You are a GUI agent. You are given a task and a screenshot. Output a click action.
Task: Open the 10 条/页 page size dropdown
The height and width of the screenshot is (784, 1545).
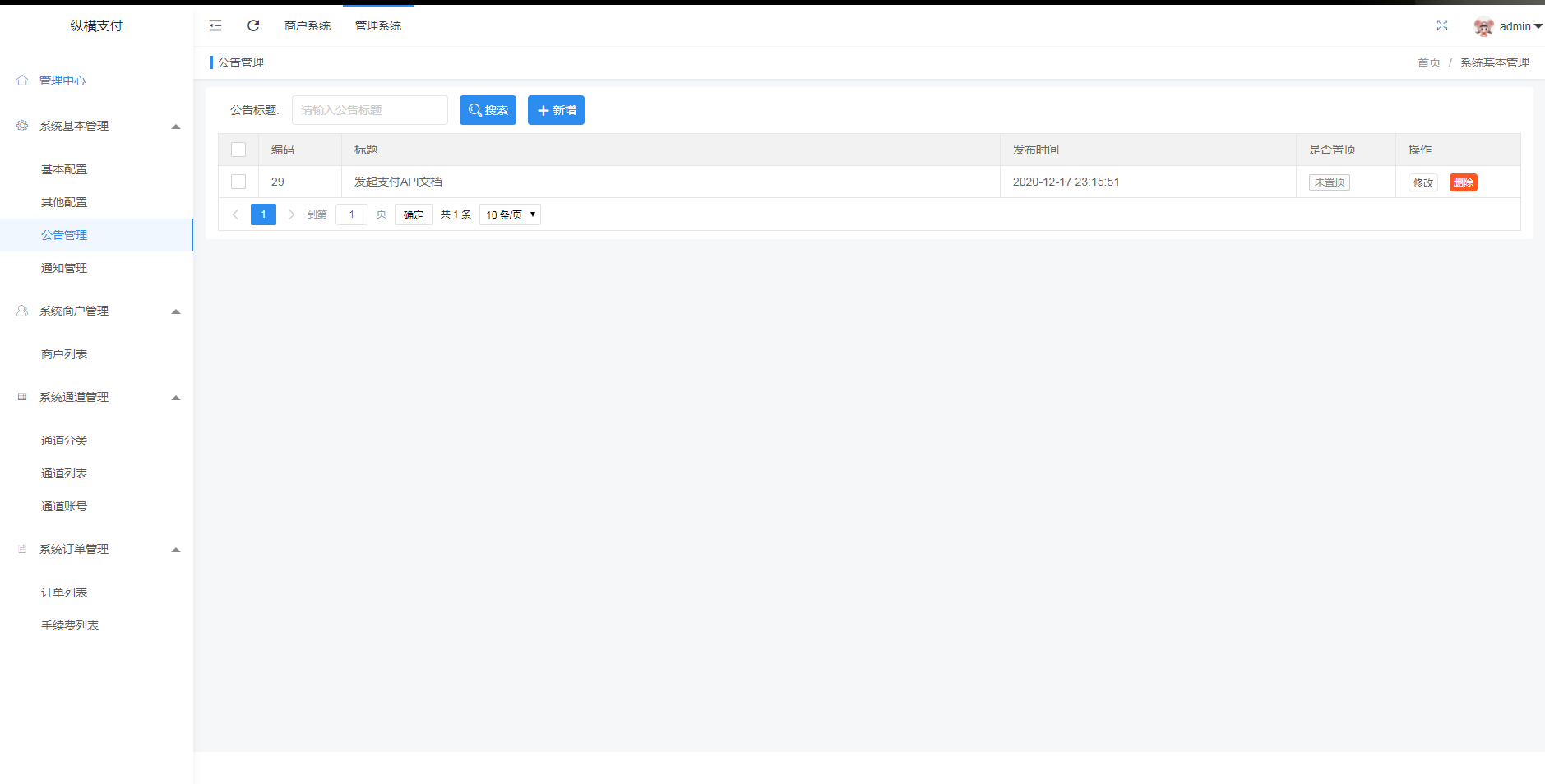click(510, 214)
